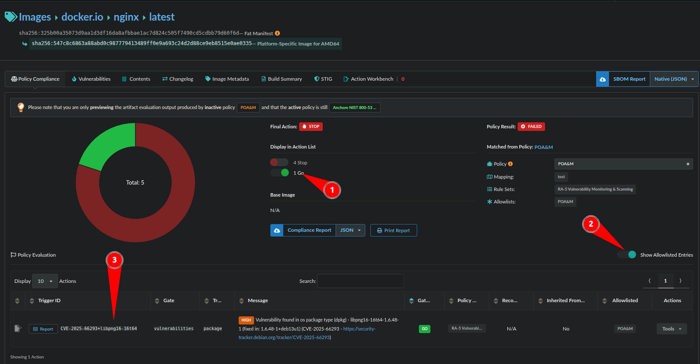Viewport: 700px width, 364px height.
Task: Expand the Tools dropdown in Actions column
Action: click(x=671, y=329)
